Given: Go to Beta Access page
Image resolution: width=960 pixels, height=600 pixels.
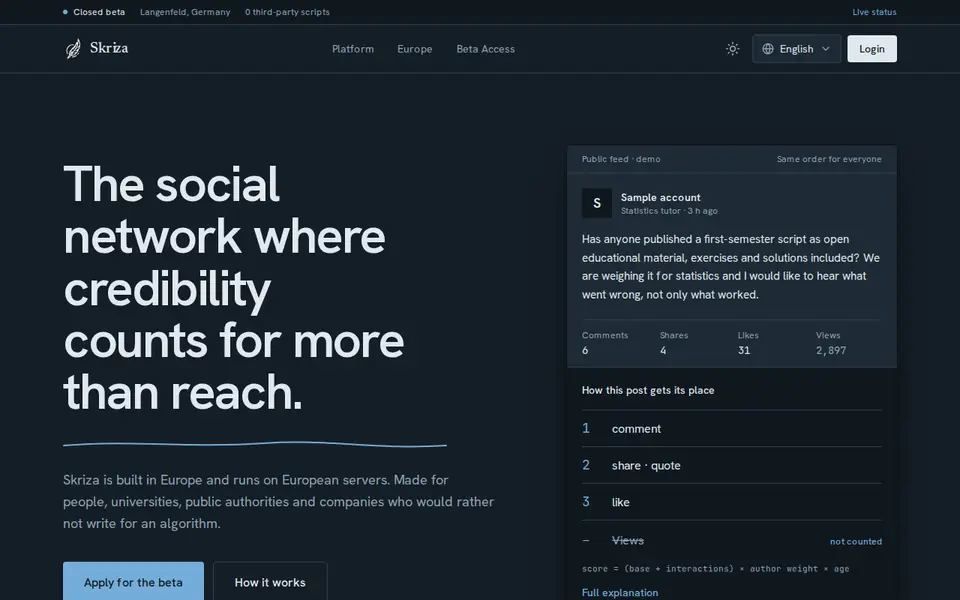Looking at the screenshot, I should pos(486,49).
